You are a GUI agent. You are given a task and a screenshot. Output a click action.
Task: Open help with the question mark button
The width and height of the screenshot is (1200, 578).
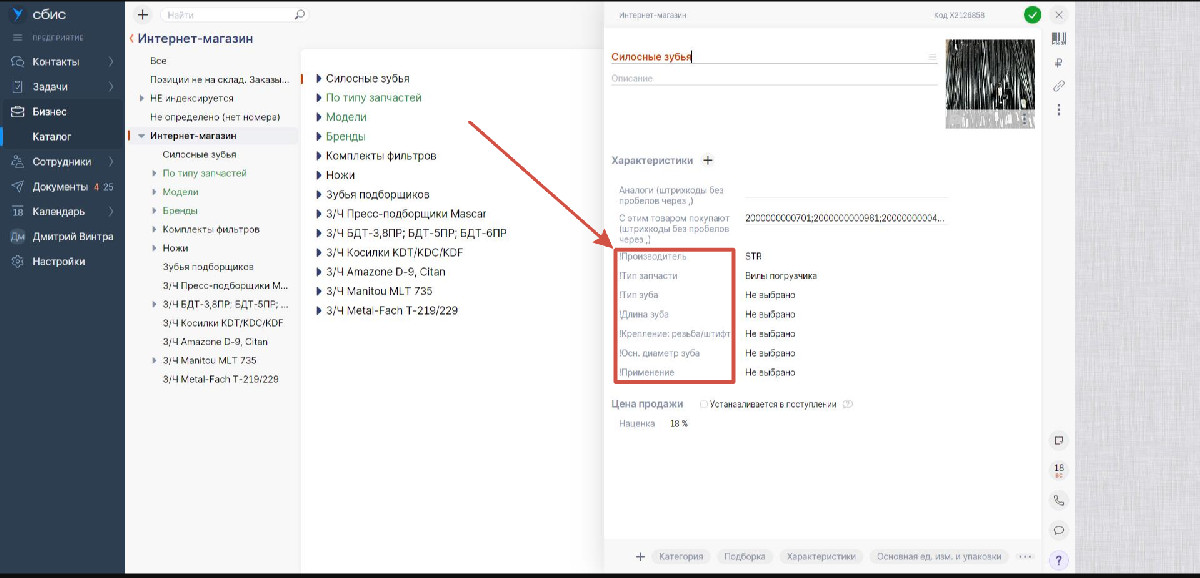(x=1059, y=560)
